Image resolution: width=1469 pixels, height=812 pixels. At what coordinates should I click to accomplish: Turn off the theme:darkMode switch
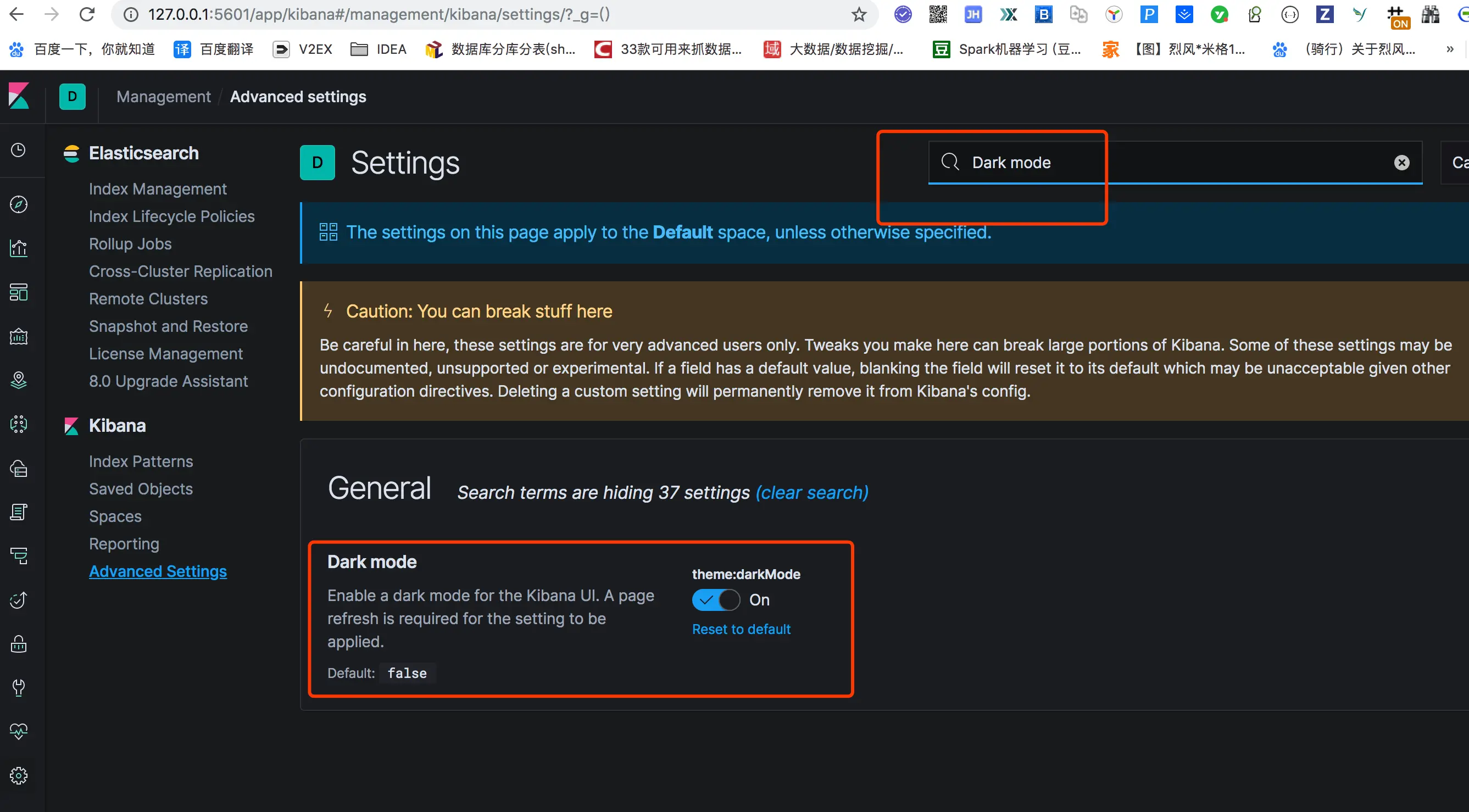(716, 600)
